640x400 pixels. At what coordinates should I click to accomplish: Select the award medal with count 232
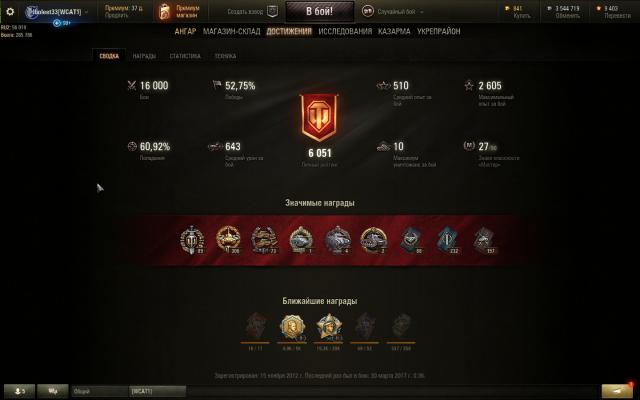click(x=447, y=240)
